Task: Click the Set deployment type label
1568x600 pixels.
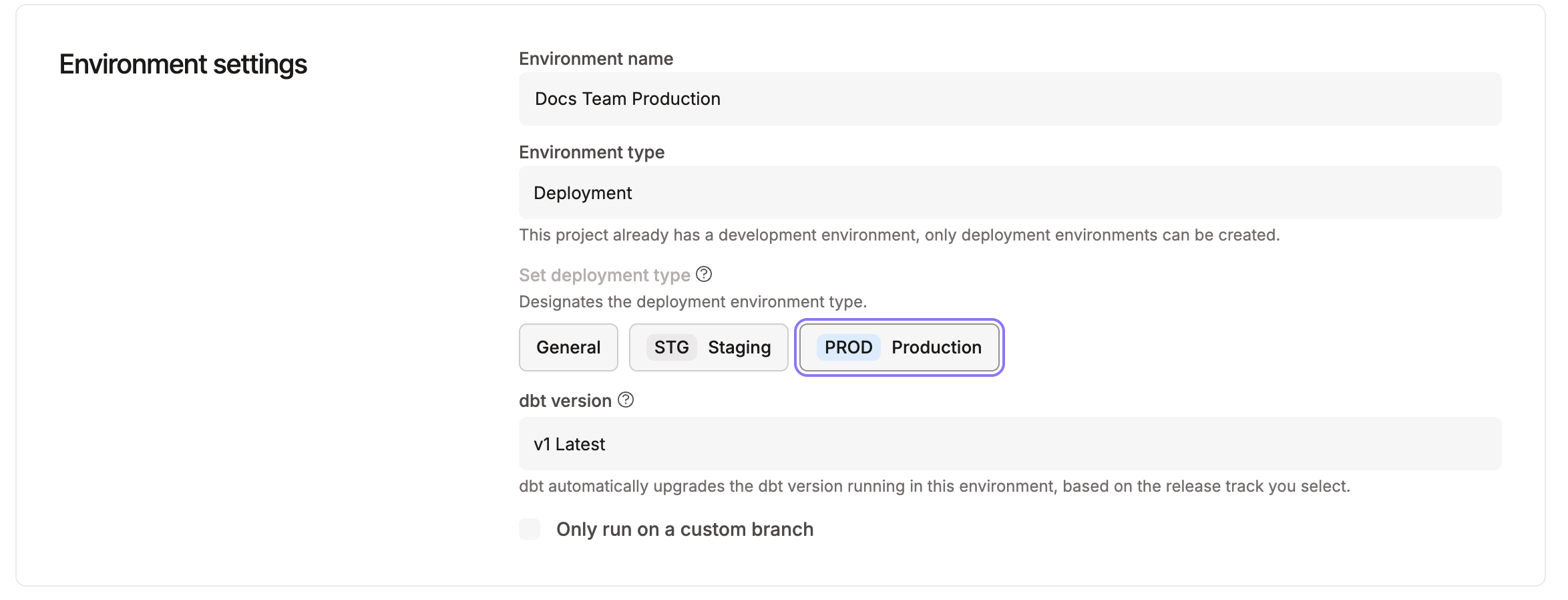Action: coord(604,275)
